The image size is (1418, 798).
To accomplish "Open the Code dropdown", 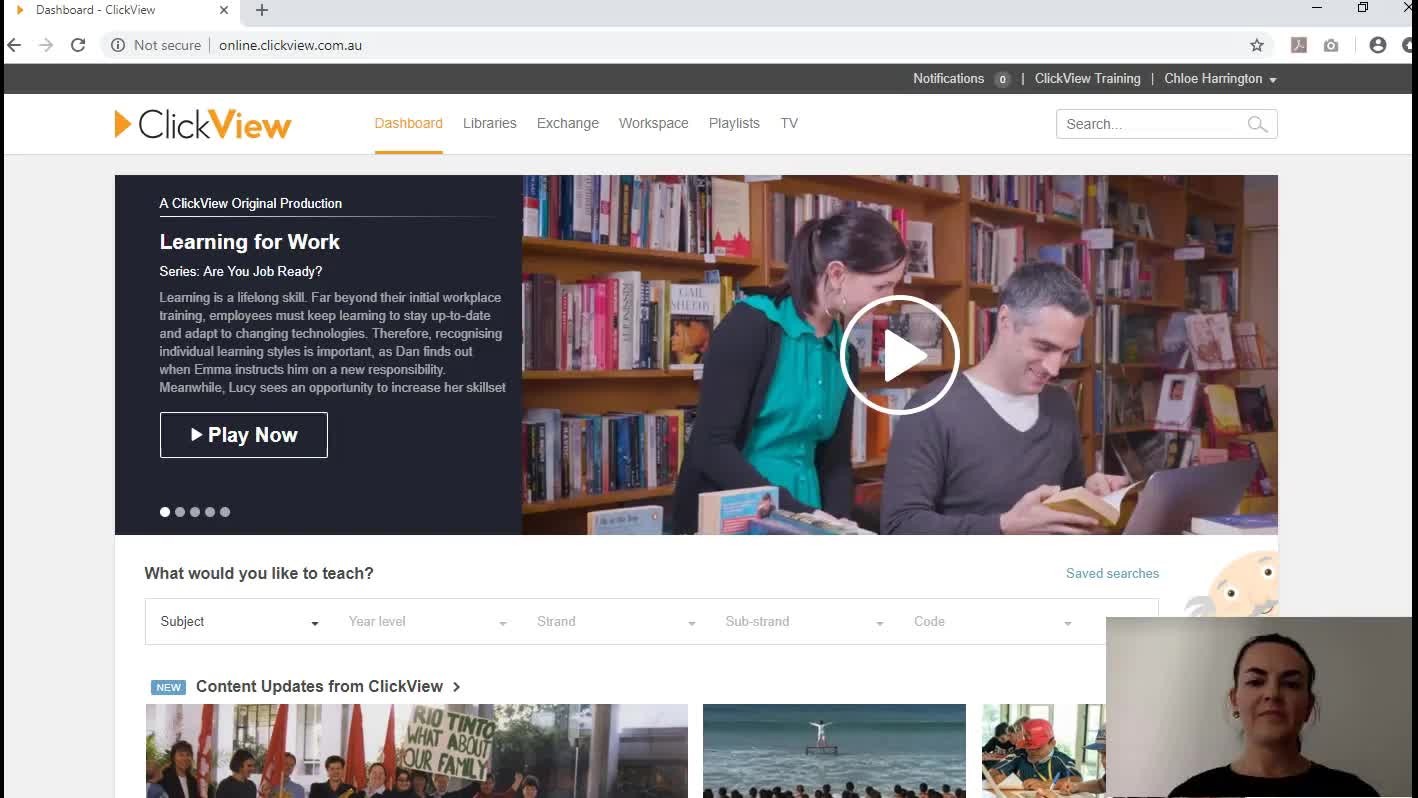I will point(993,622).
